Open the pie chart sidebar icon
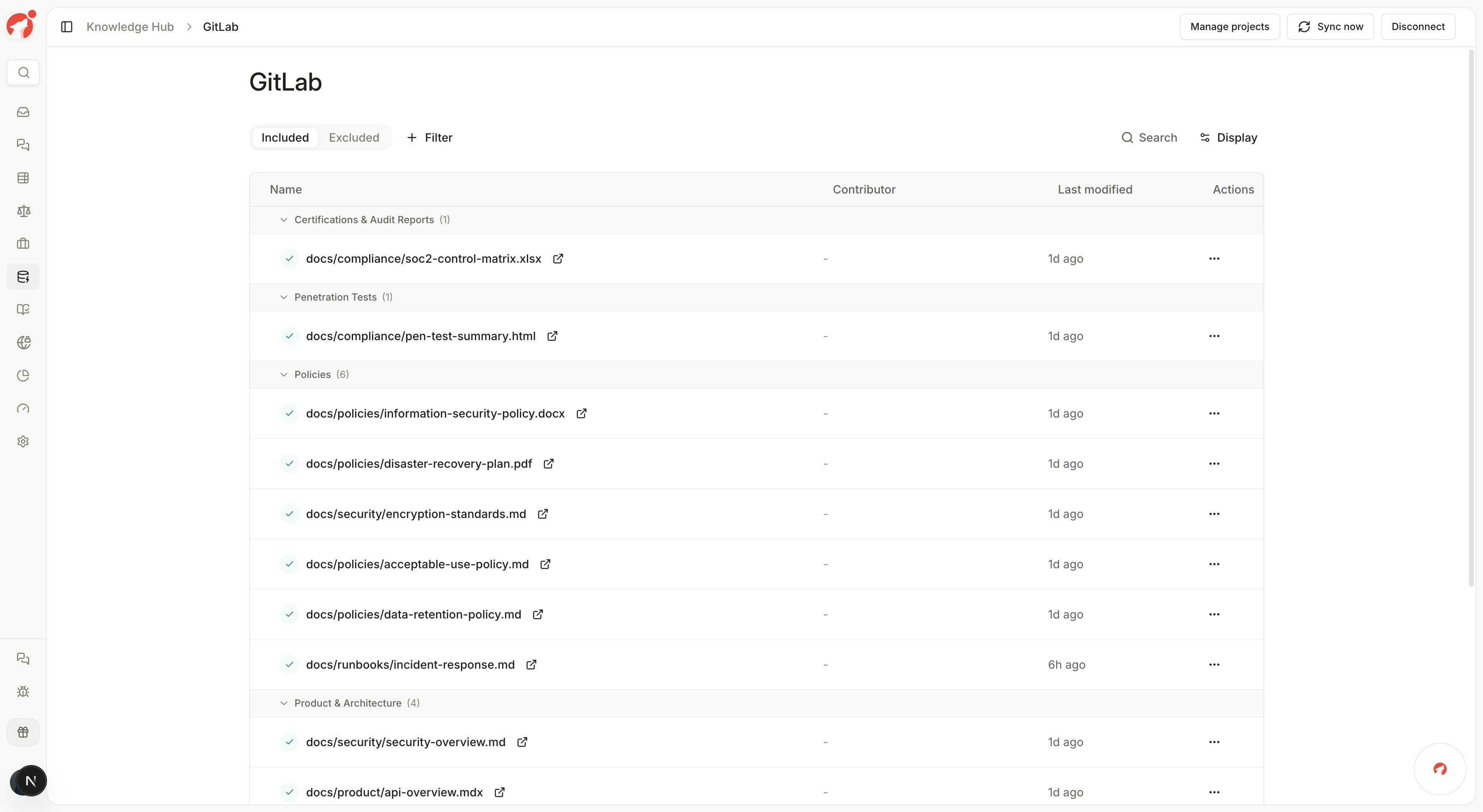The width and height of the screenshot is (1483, 812). click(23, 375)
